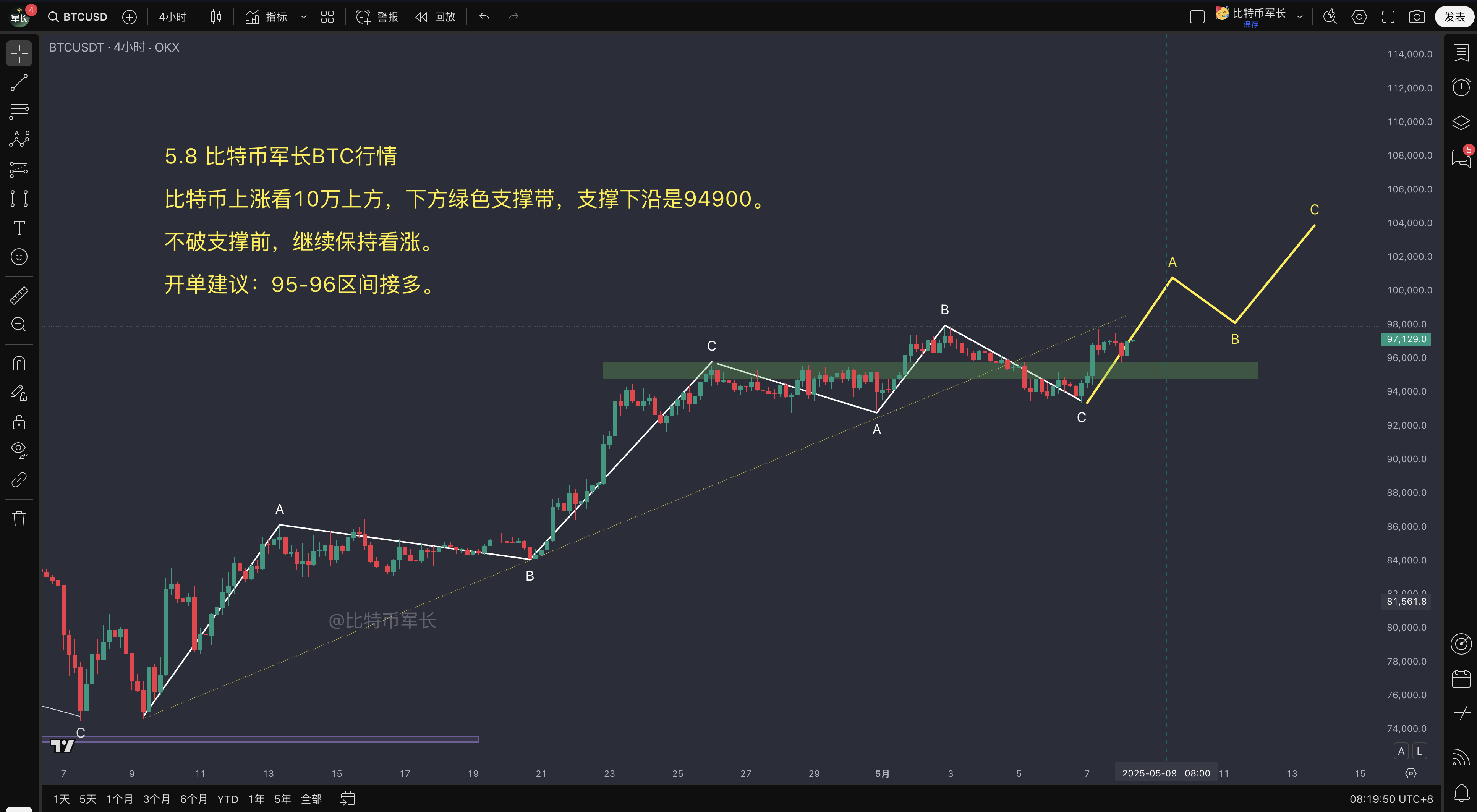Activate the zoom in tool
The height and width of the screenshot is (812, 1477).
(19, 324)
